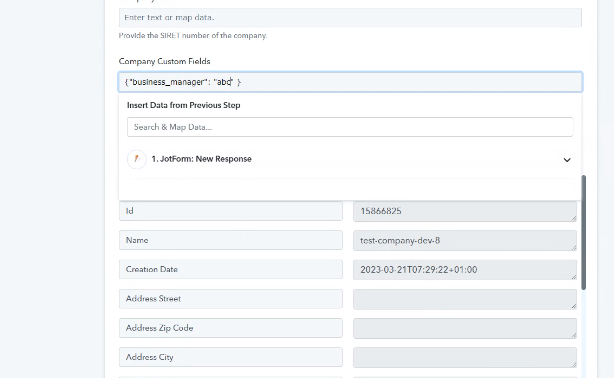
Task: Click the Id label field
Action: click(231, 211)
